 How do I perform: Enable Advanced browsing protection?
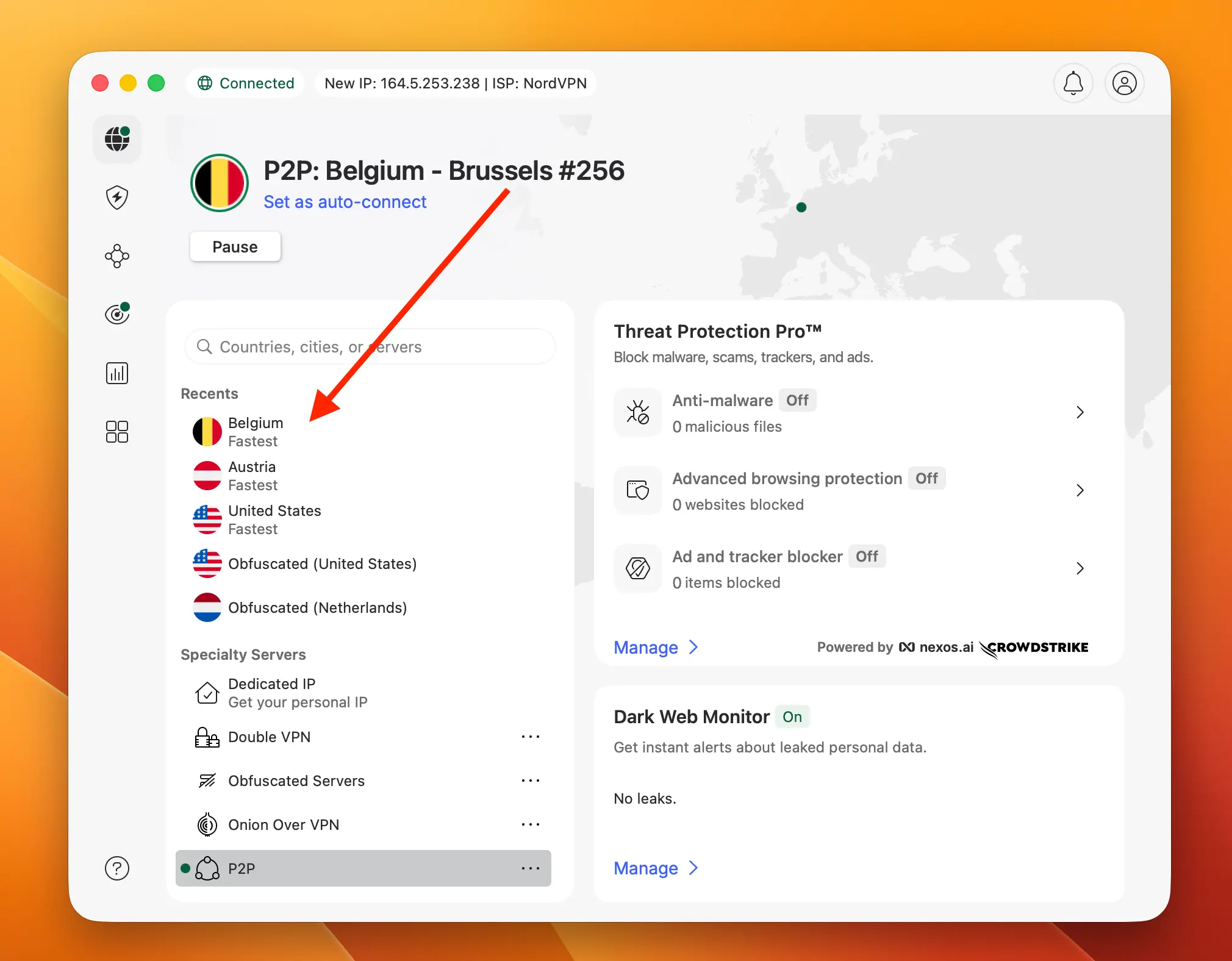(926, 478)
